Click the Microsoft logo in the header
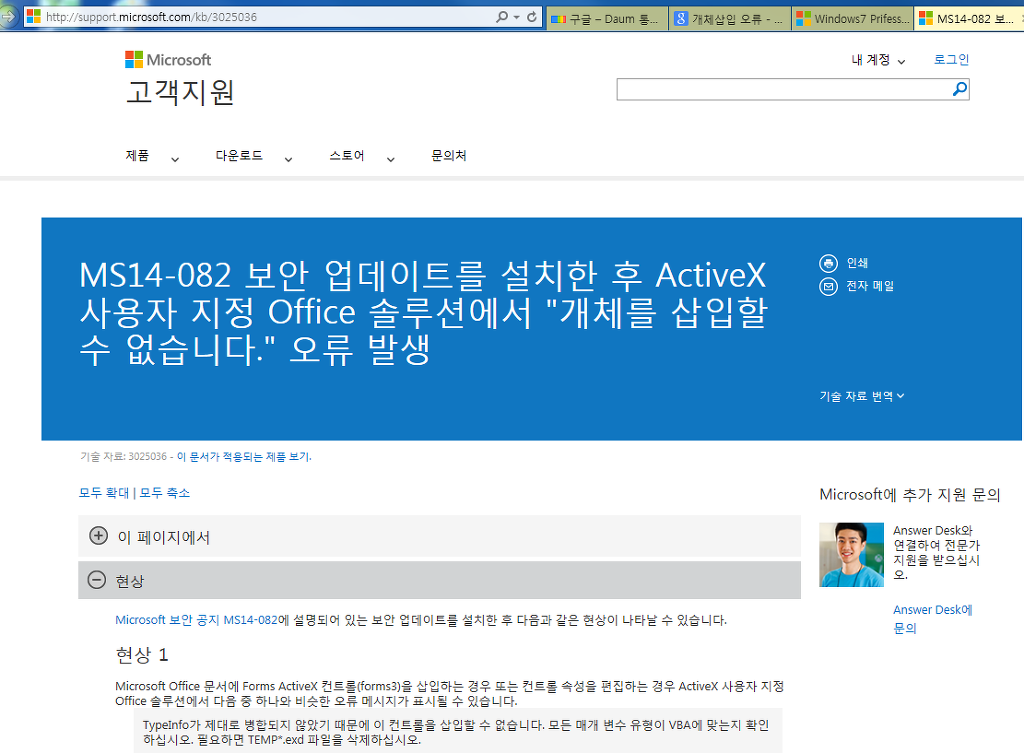Screen dimensions: 1024x753 coord(168,60)
